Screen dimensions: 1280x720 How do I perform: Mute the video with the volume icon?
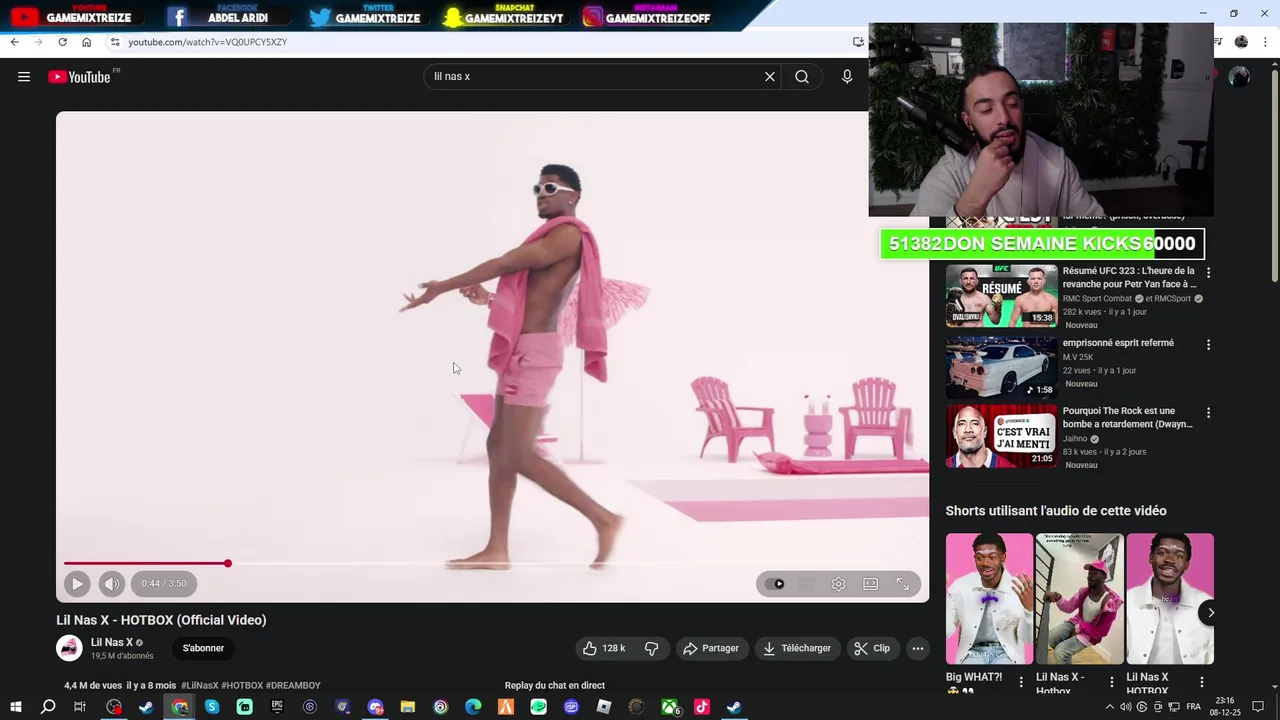(x=112, y=584)
